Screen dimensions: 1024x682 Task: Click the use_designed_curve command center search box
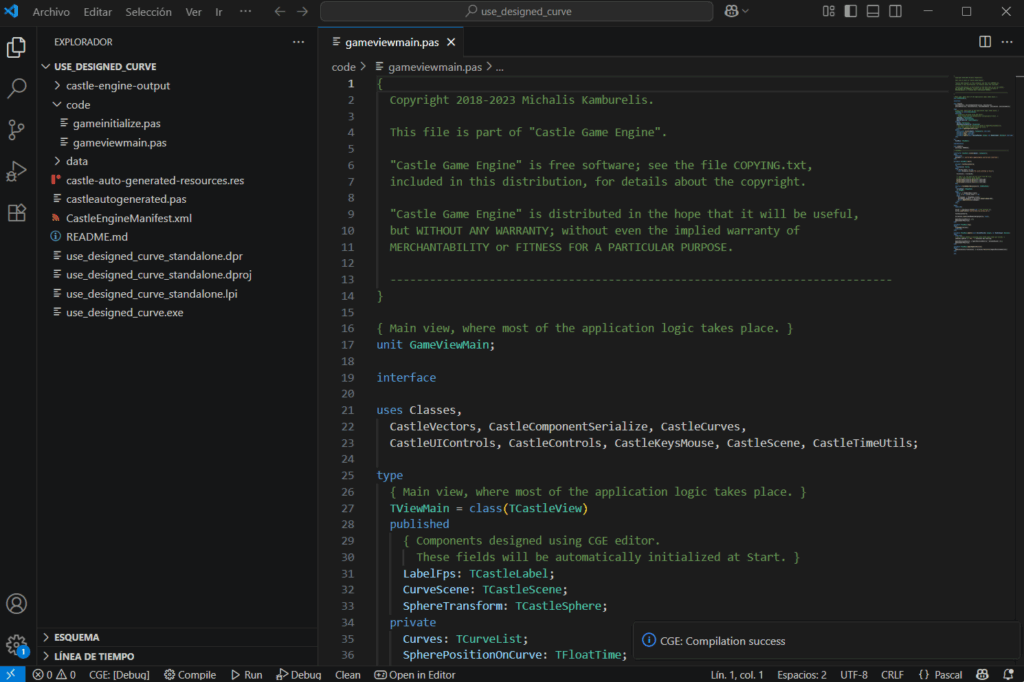coord(517,11)
